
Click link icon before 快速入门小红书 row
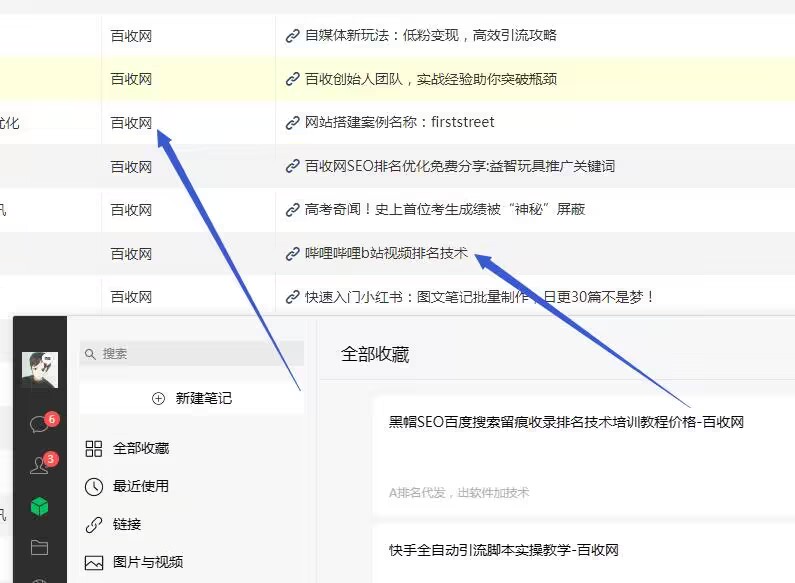coord(293,297)
